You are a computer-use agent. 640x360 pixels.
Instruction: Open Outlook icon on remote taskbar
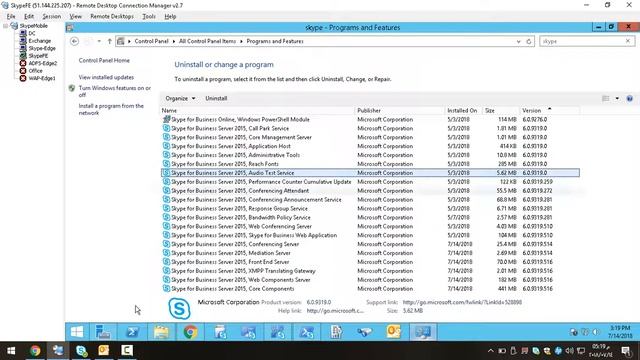[x=393, y=332]
